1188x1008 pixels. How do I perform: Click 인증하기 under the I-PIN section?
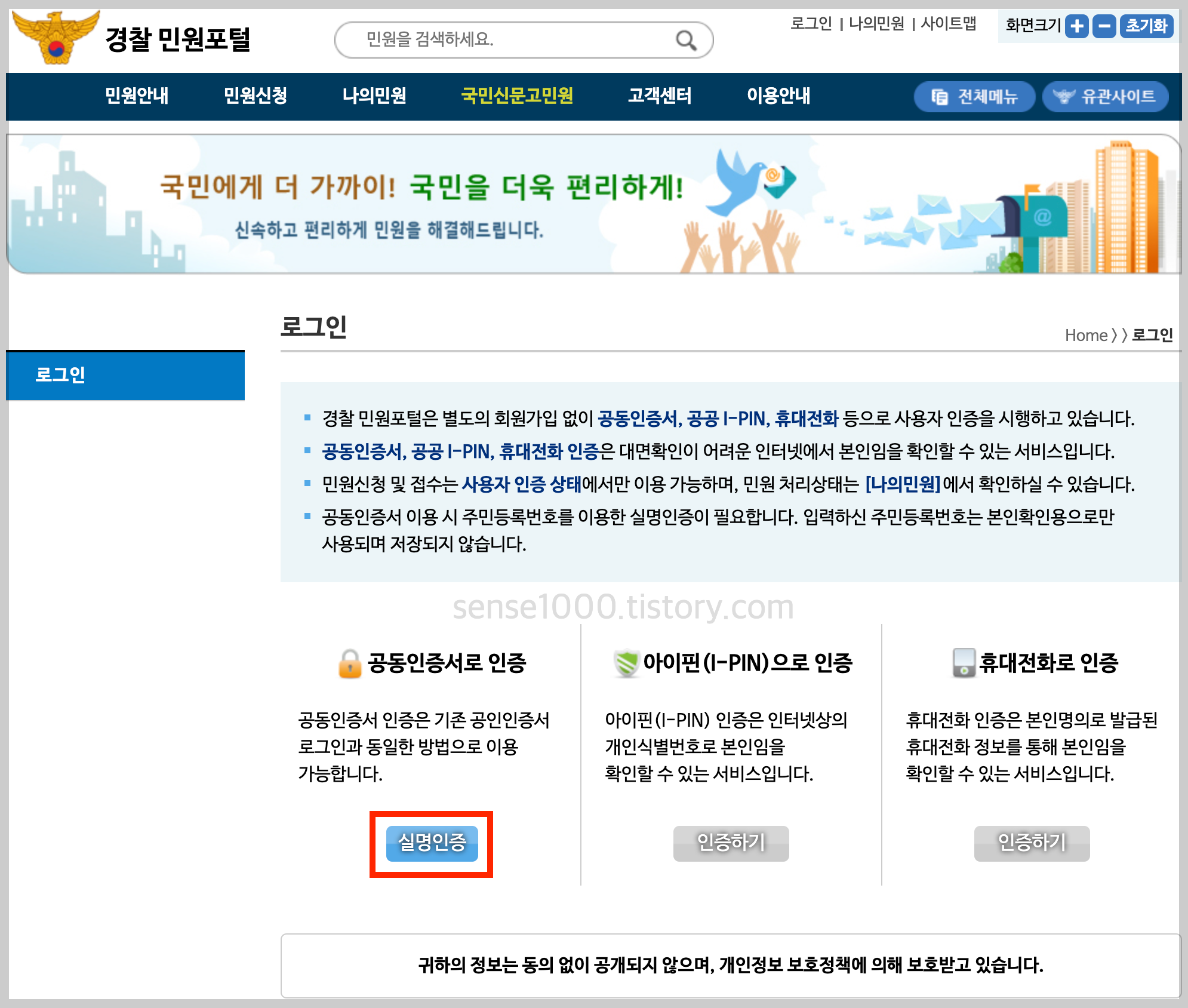click(731, 843)
